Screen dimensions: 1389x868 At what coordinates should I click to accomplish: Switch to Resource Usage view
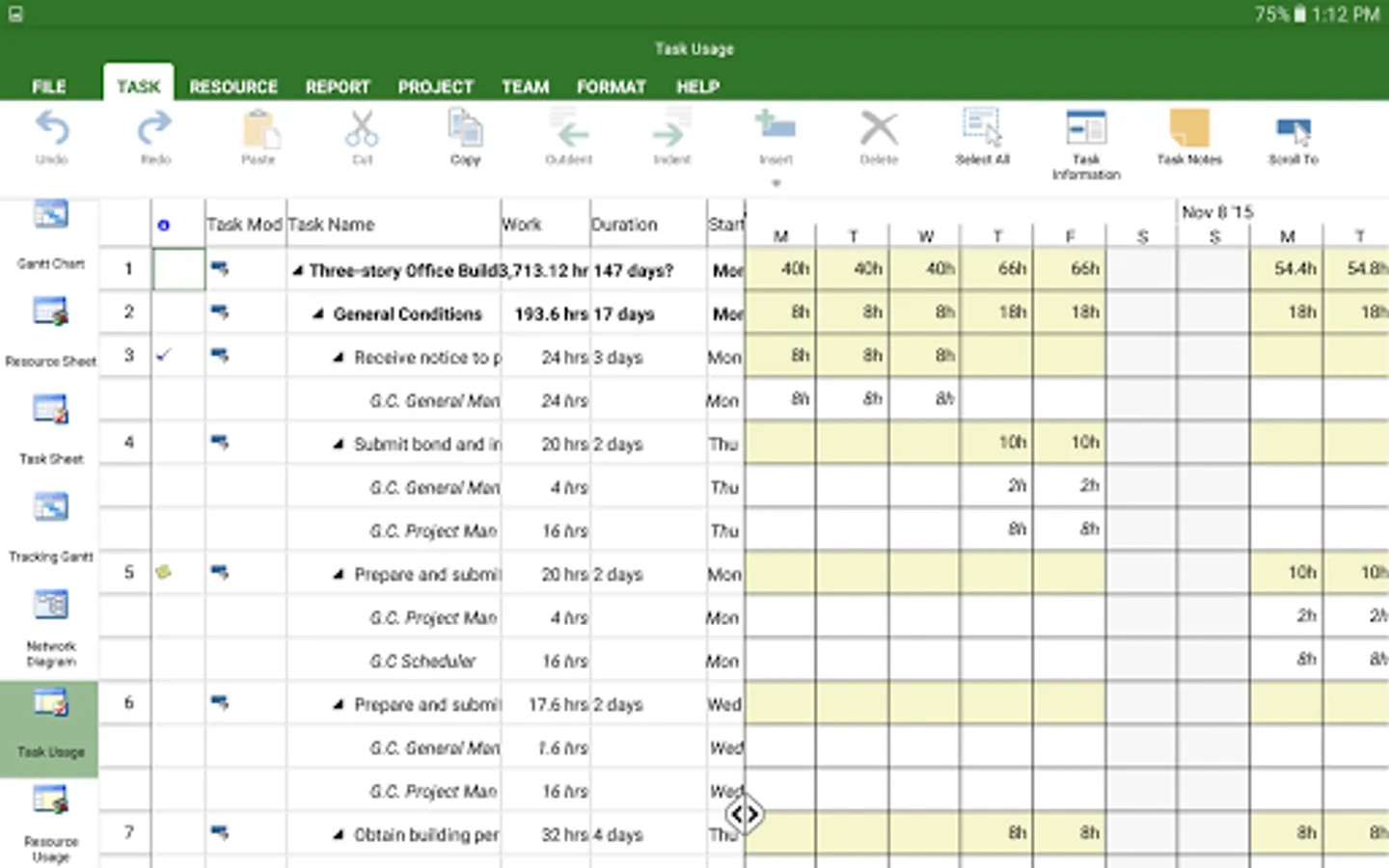[50, 824]
